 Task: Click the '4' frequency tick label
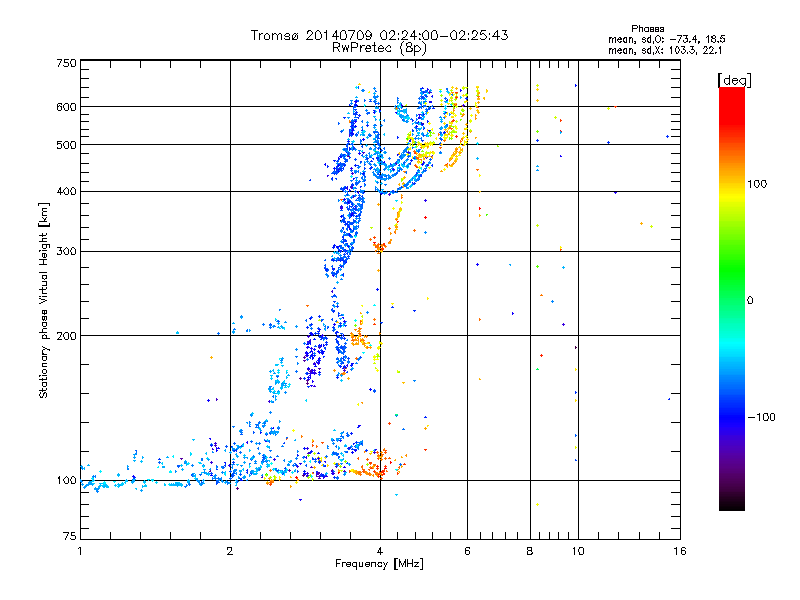(x=380, y=551)
